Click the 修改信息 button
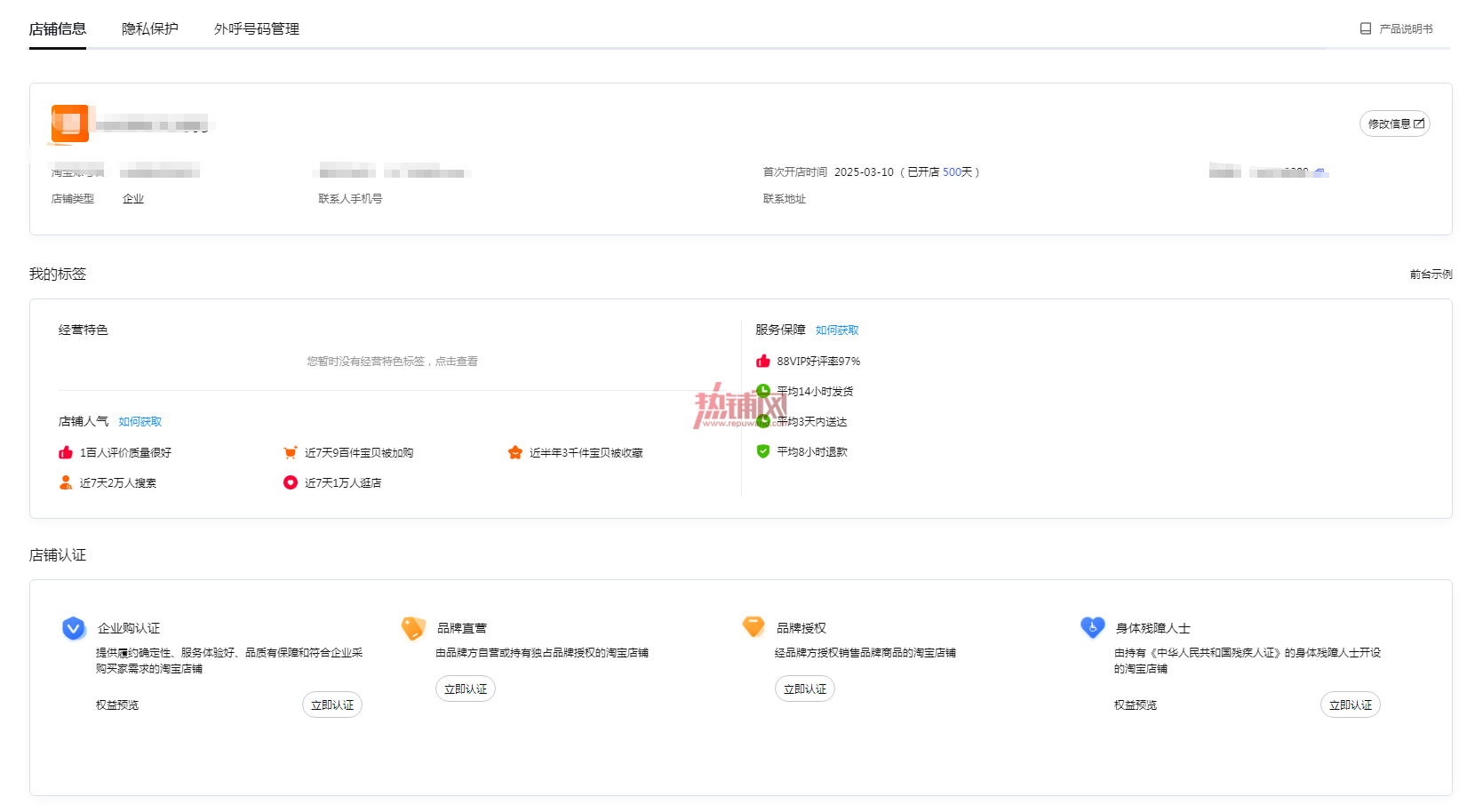The width and height of the screenshot is (1483, 812). click(x=1395, y=123)
